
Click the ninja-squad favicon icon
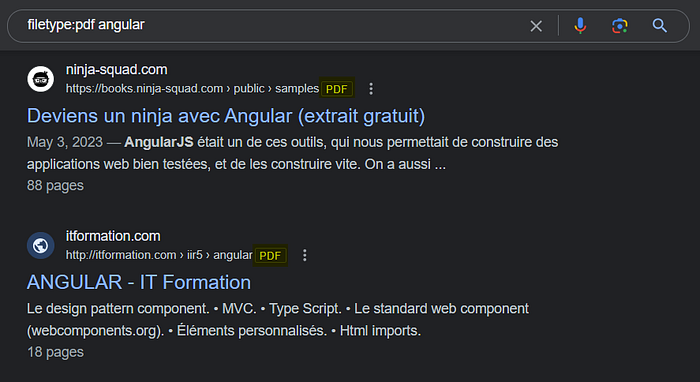pyautogui.click(x=41, y=79)
